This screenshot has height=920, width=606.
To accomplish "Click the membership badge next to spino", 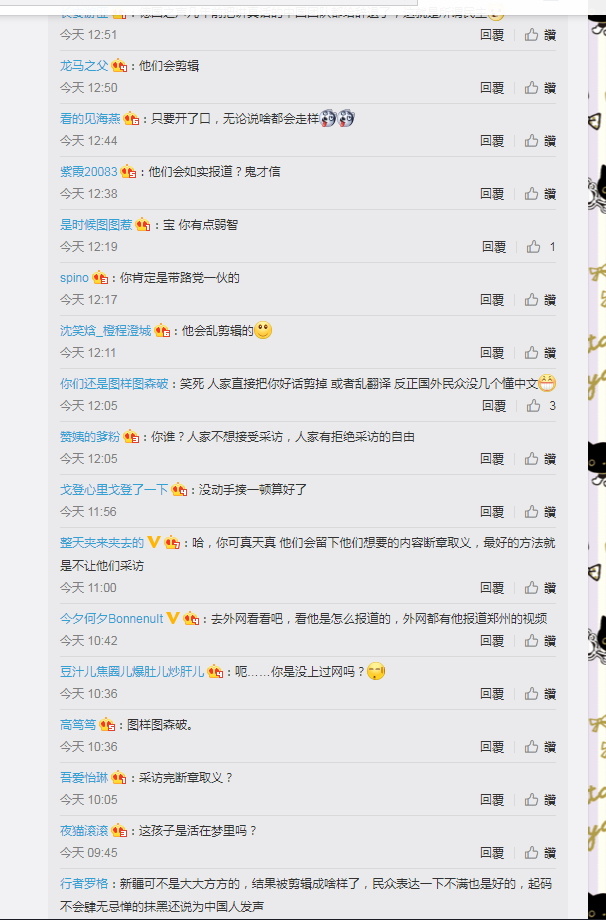I will 100,278.
